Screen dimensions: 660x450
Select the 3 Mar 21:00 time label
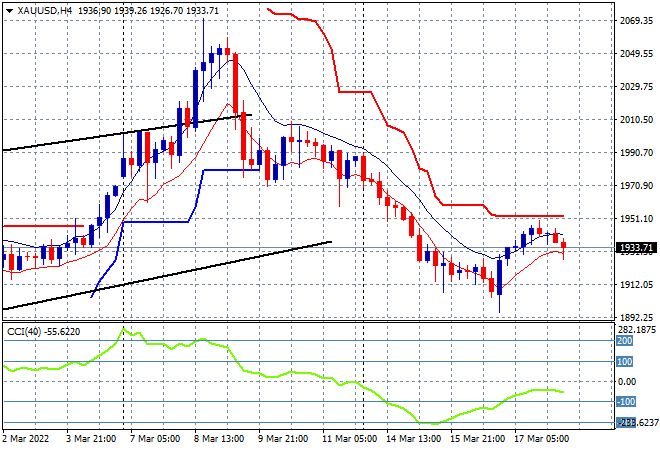(x=91, y=439)
